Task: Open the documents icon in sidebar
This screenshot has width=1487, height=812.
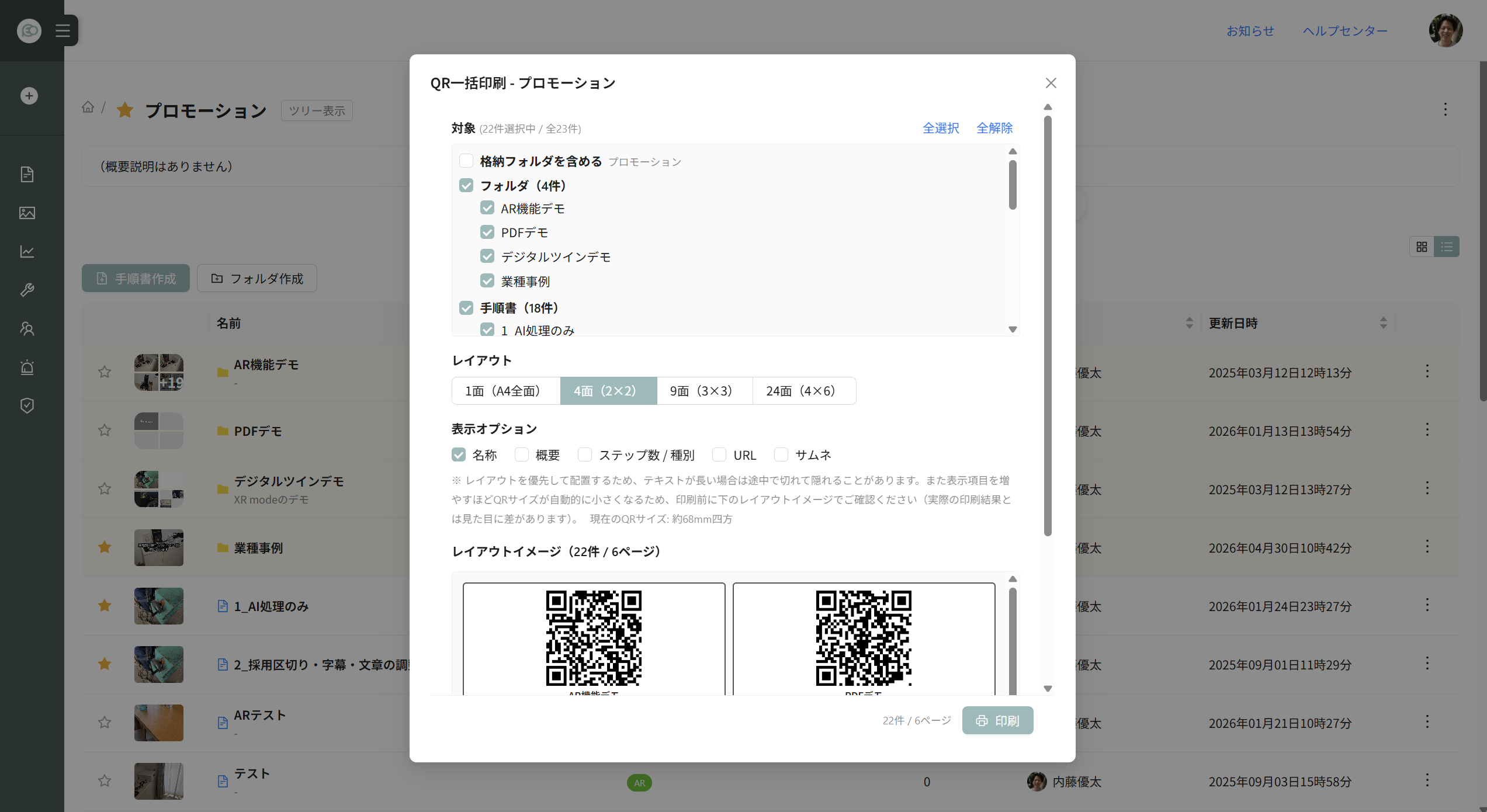Action: 27,174
